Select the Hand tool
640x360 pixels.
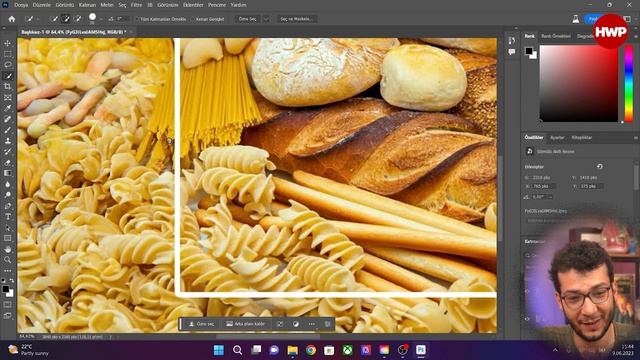8,249
